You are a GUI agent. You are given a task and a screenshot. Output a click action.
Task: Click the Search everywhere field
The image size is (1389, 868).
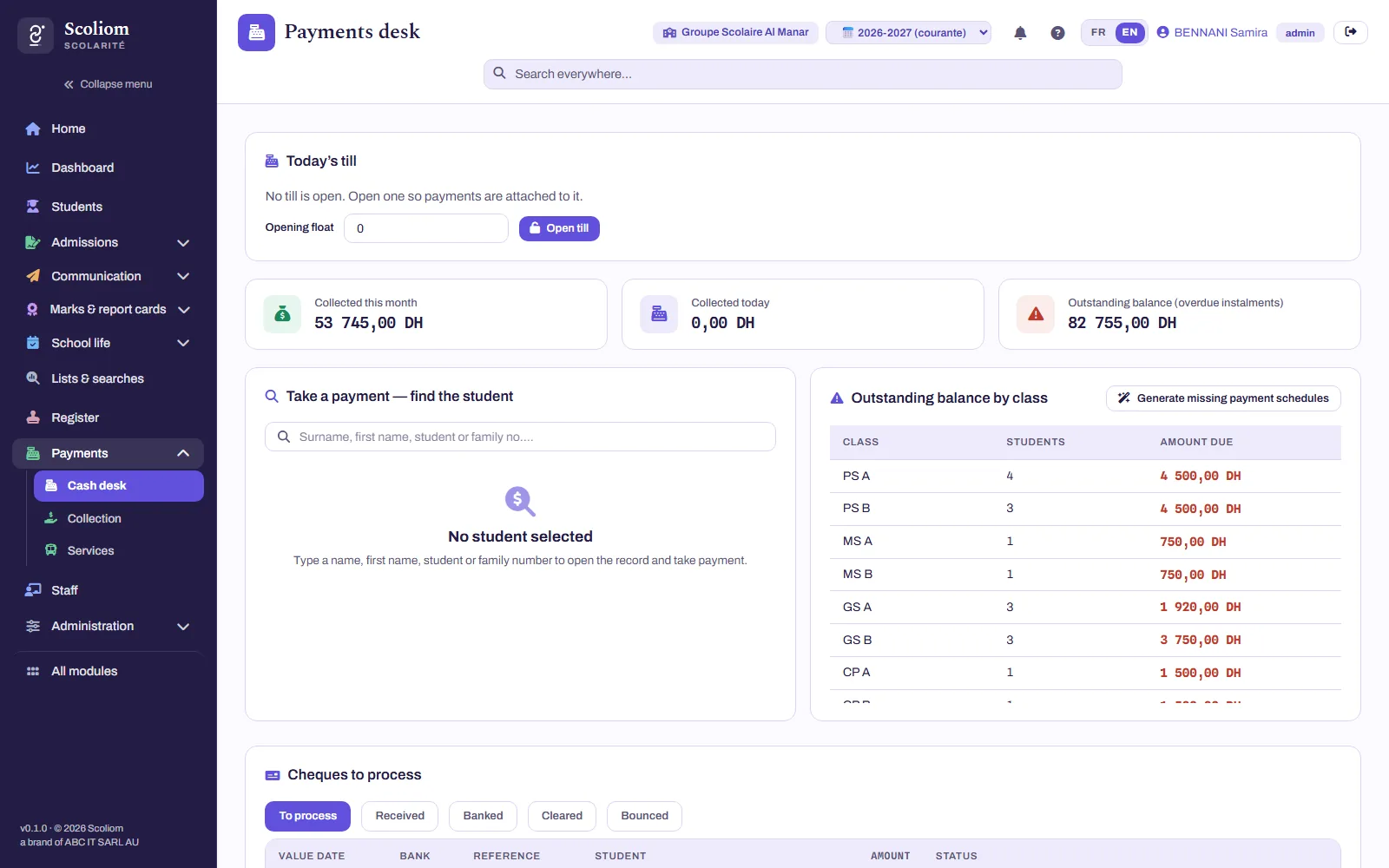click(802, 74)
